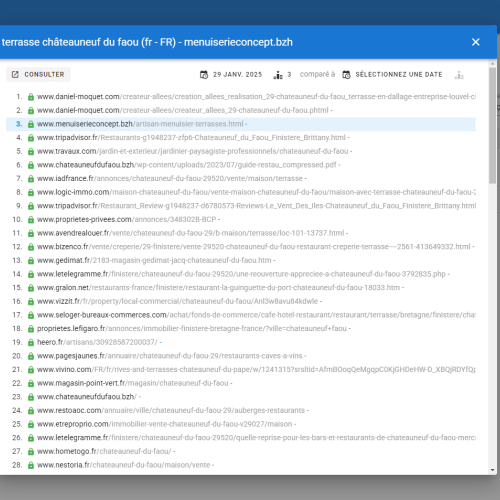Viewport: 500px width, 500px height.
Task: Click the ranking podium icon showing position 3
Action: (x=278, y=75)
